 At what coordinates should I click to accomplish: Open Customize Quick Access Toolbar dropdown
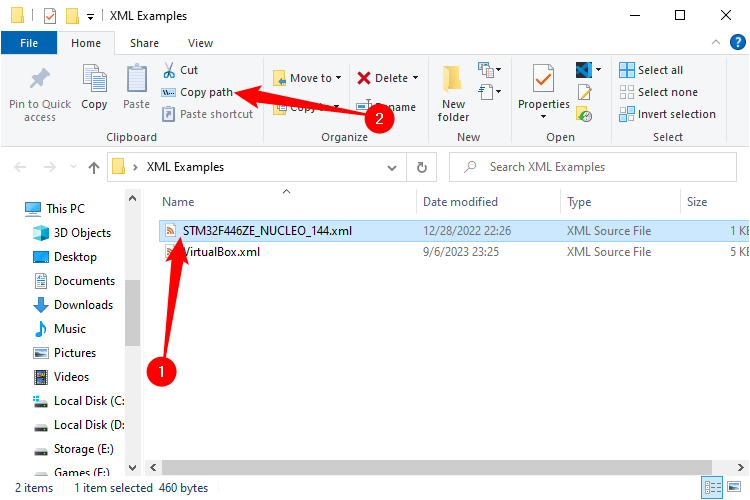pyautogui.click(x=90, y=17)
